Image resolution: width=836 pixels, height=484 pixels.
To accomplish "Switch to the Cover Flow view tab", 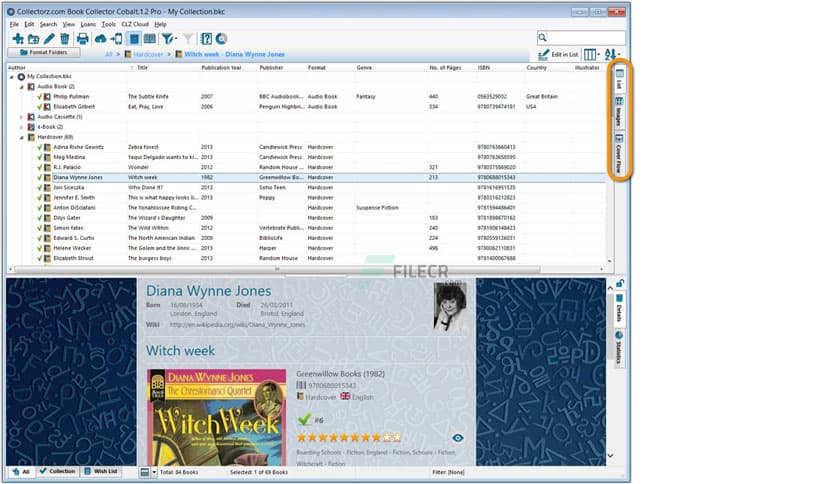I will click(619, 154).
